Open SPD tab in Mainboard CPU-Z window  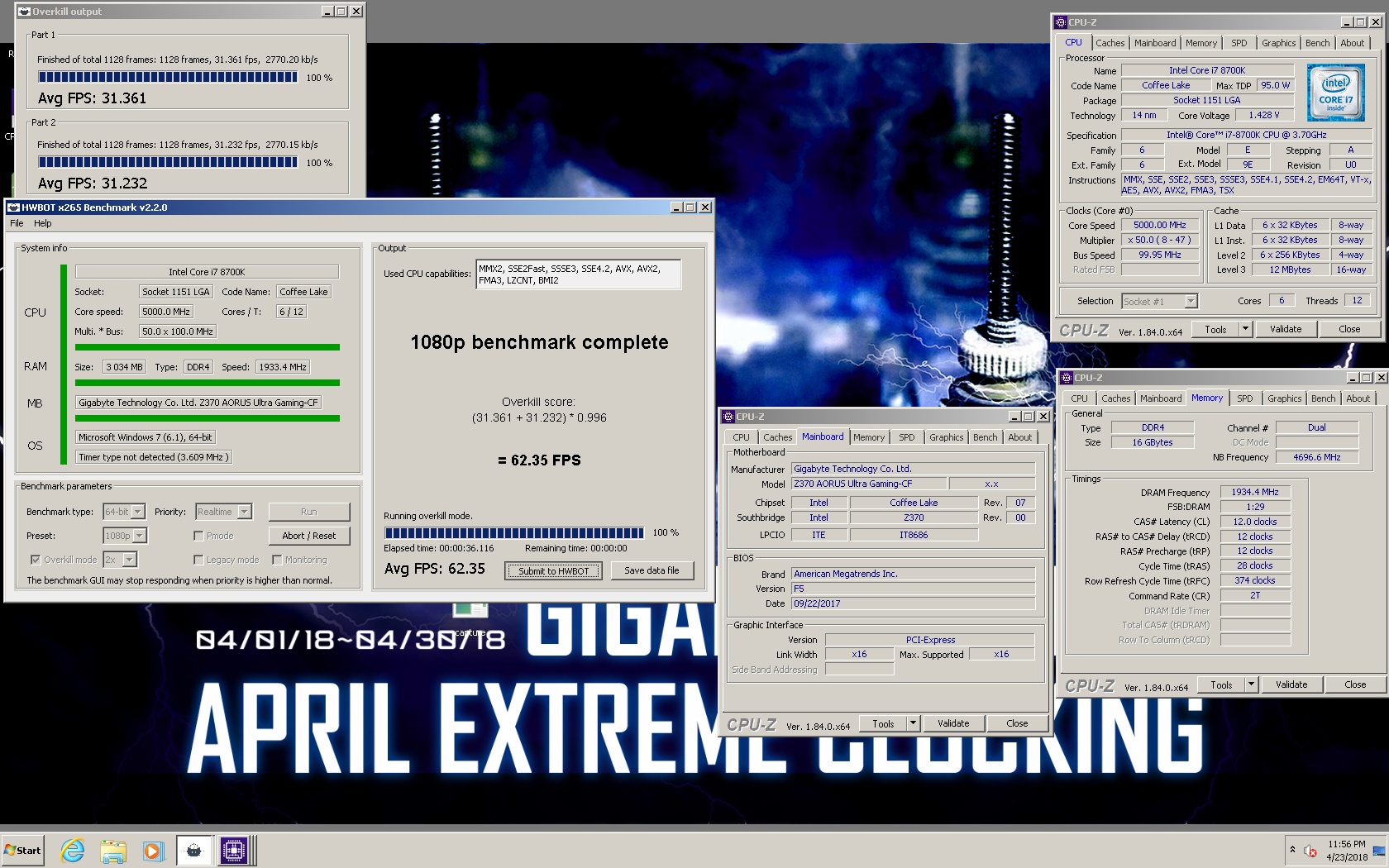click(x=906, y=437)
